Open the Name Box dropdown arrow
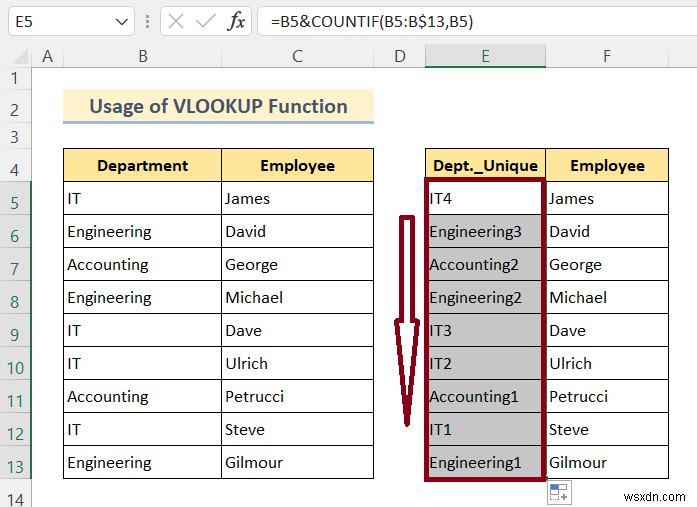 click(121, 21)
